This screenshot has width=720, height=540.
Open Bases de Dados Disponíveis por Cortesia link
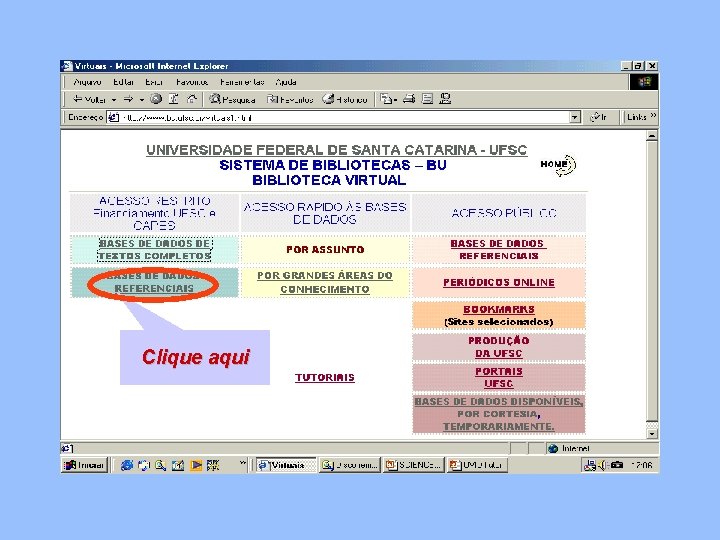click(499, 414)
